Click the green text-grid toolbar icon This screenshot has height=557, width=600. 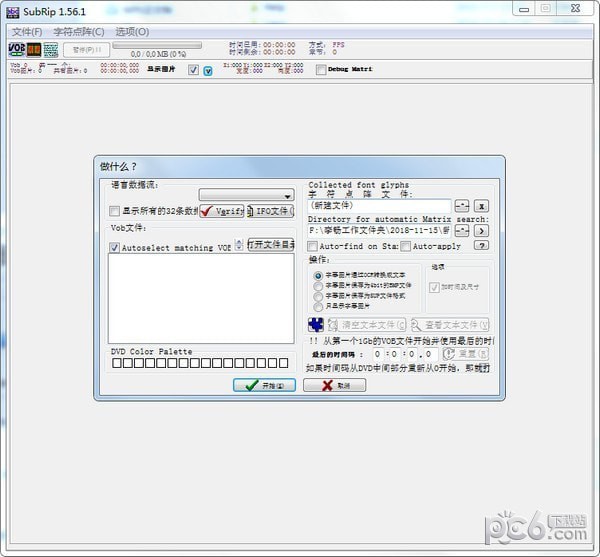tap(51, 50)
